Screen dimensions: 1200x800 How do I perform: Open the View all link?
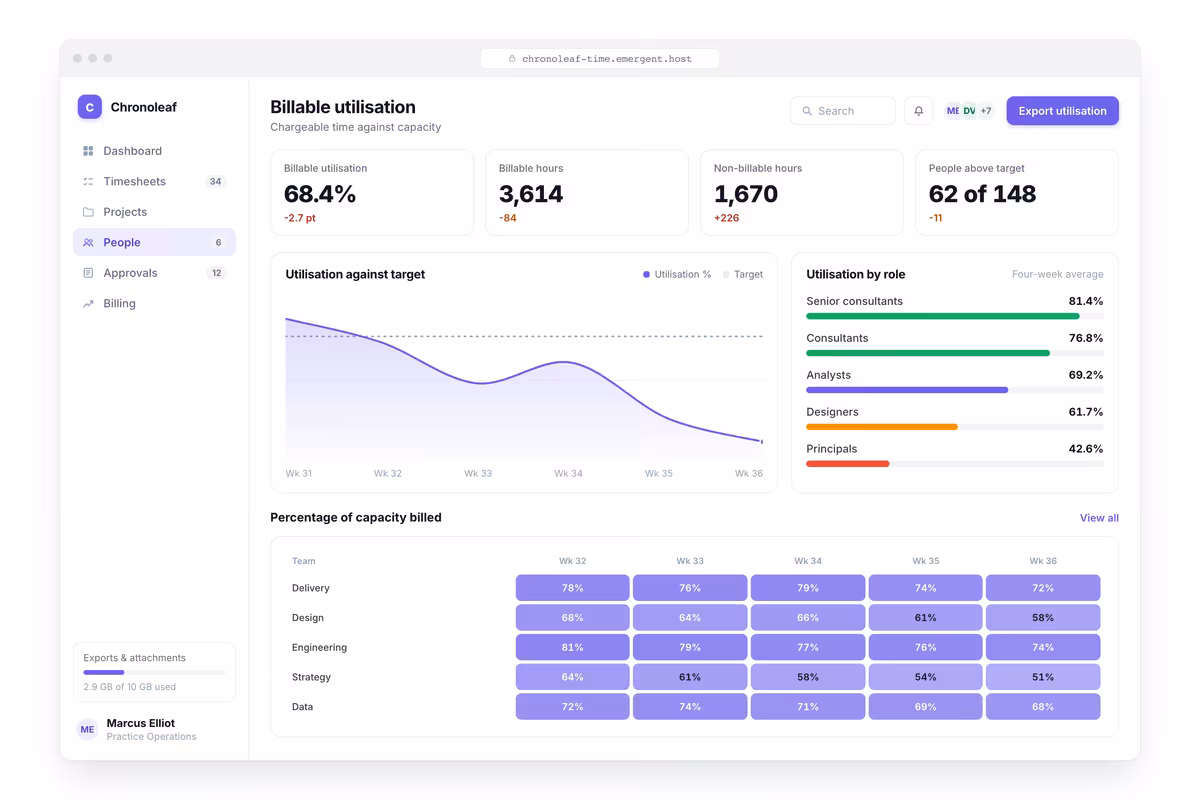pyautogui.click(x=1099, y=518)
